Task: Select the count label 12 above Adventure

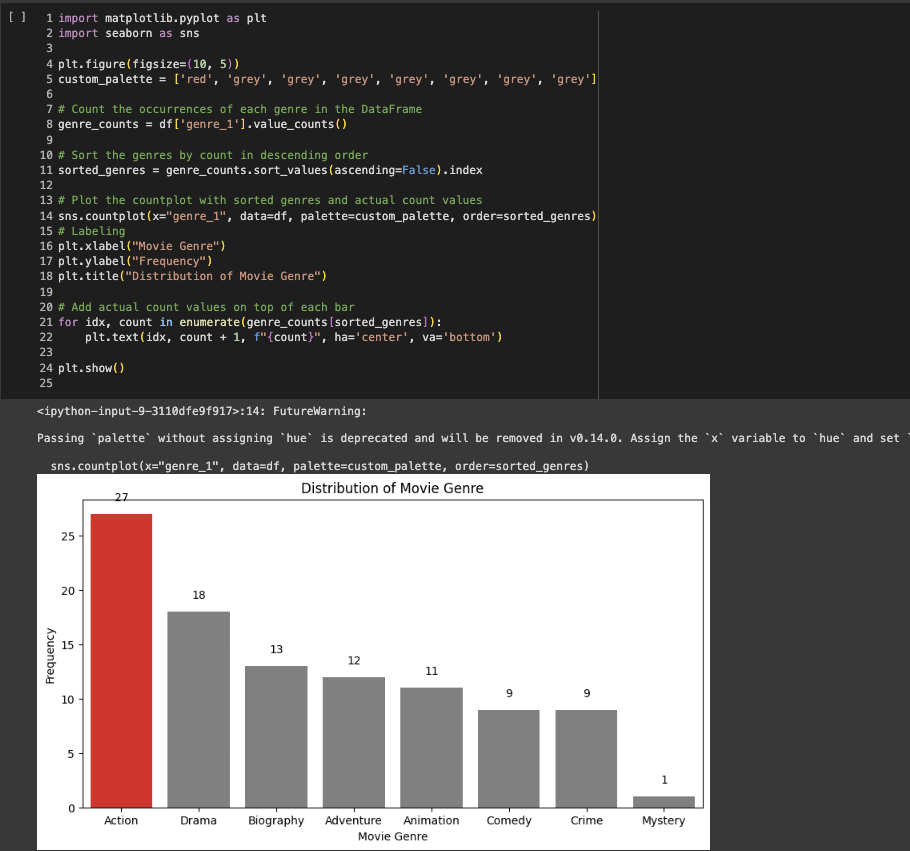Action: click(354, 661)
